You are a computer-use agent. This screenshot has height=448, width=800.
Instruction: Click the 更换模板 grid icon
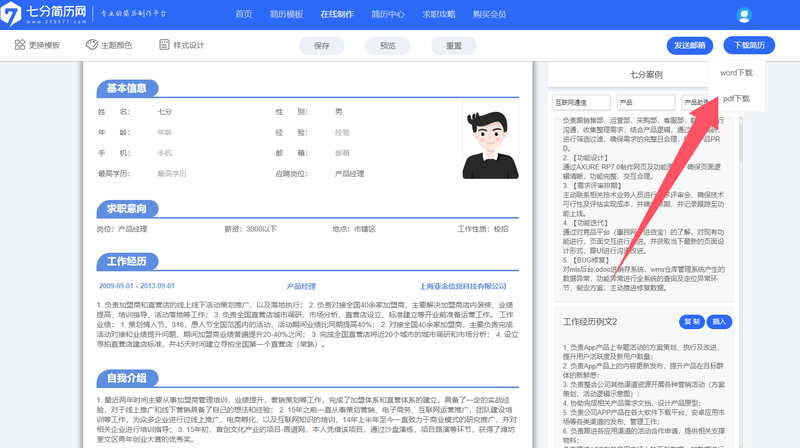pos(20,45)
